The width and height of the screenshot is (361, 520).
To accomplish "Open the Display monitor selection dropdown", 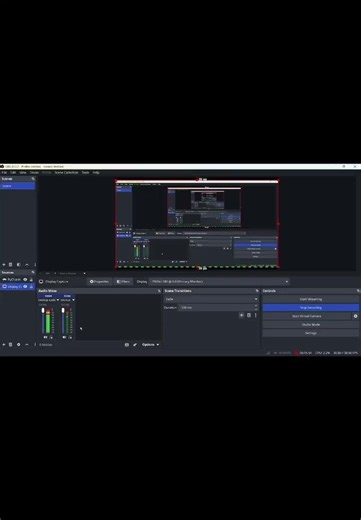I will click(219, 282).
